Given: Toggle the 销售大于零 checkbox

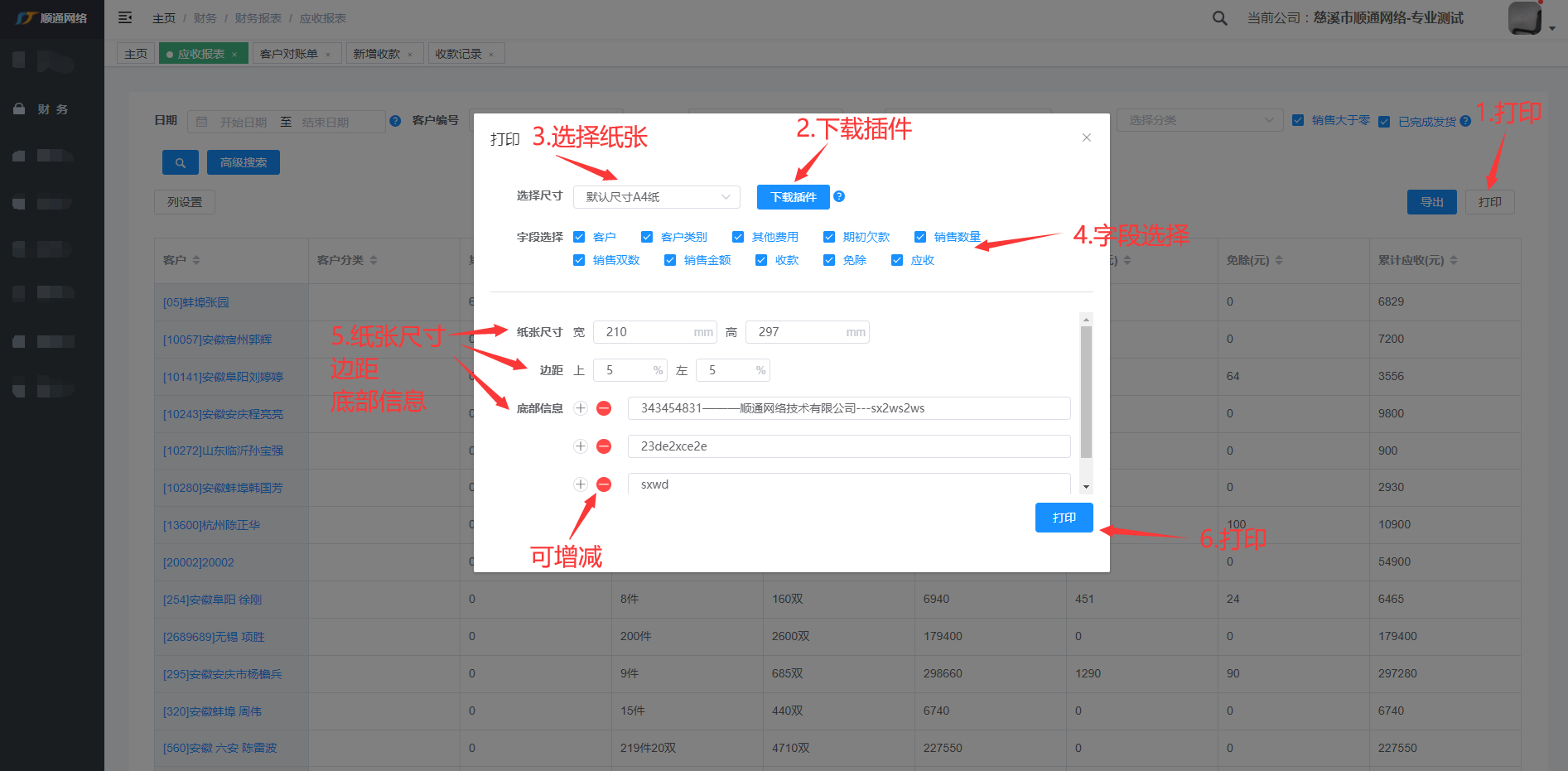Looking at the screenshot, I should click(x=1298, y=120).
